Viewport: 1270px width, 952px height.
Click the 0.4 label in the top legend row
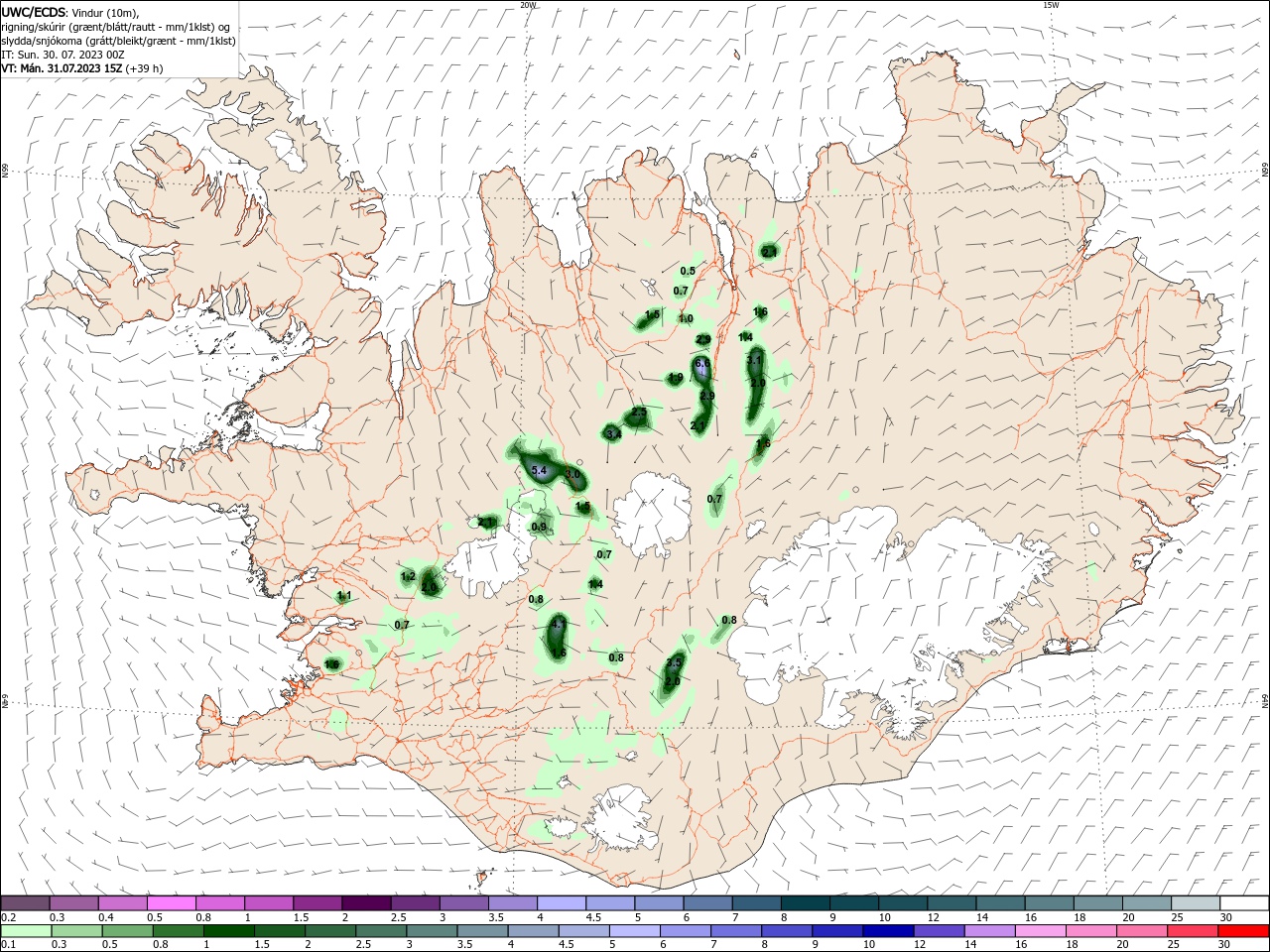tap(106, 917)
